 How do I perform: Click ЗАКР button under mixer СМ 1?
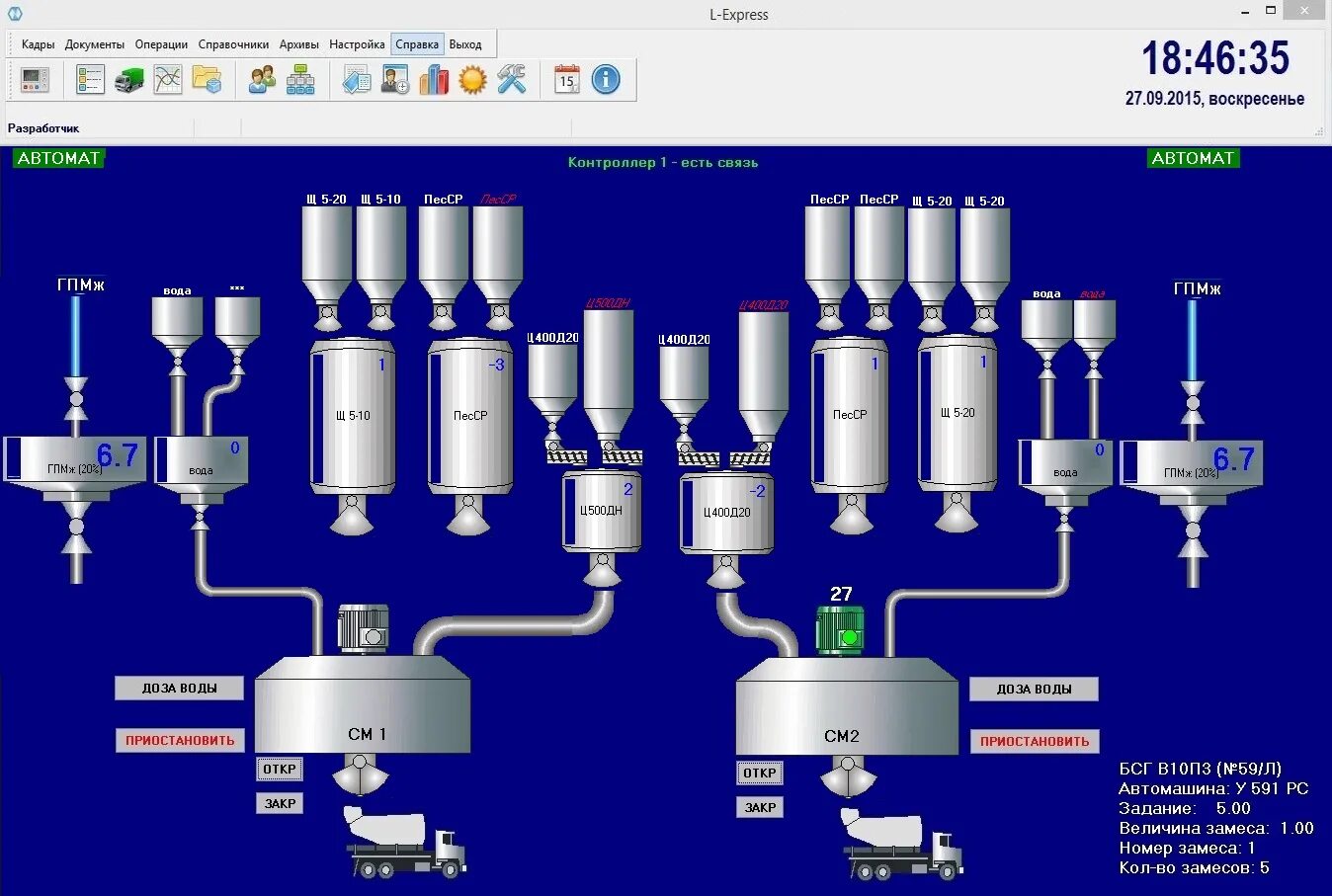pos(280,803)
